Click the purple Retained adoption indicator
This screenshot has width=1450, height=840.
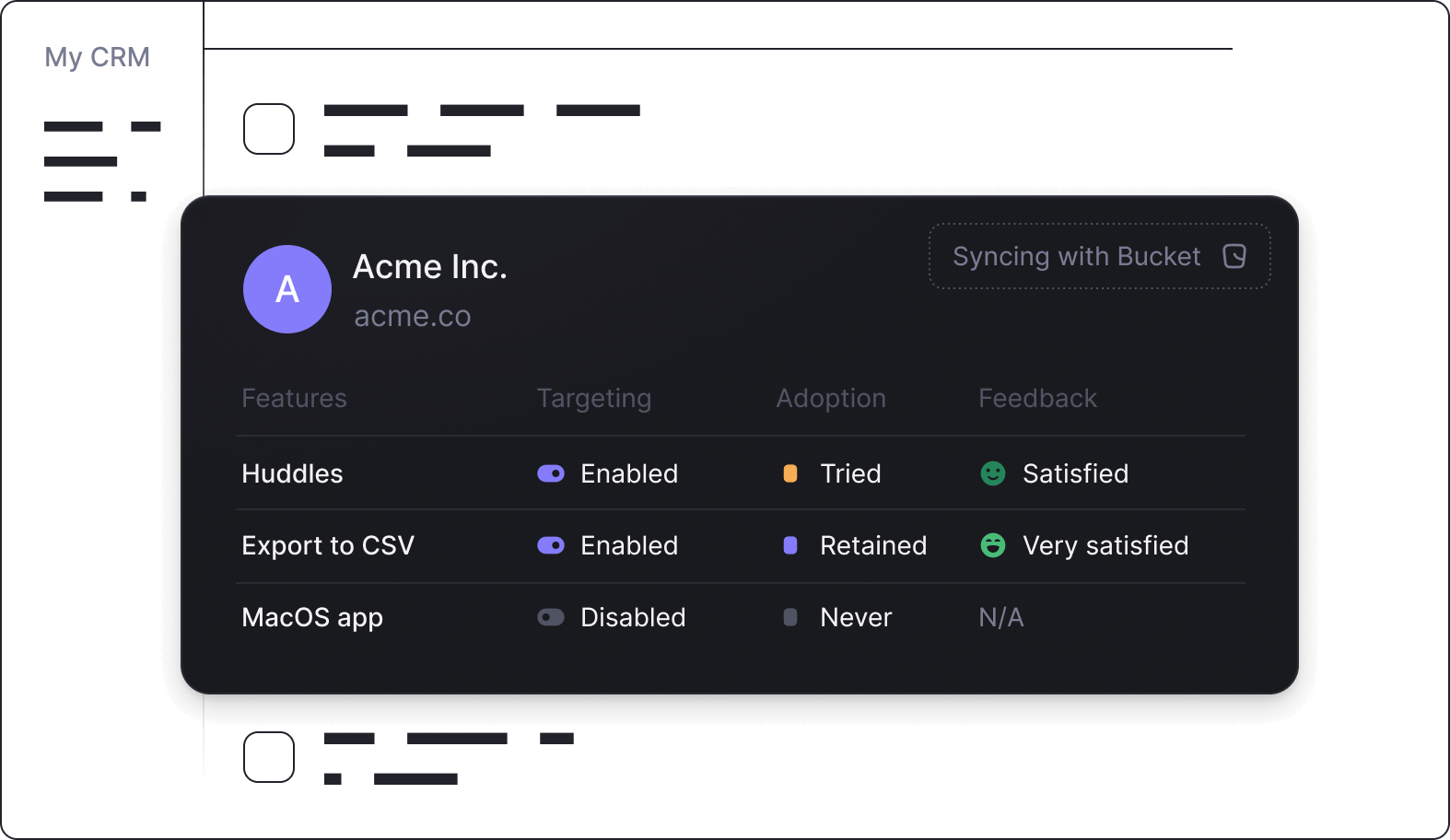tap(790, 545)
